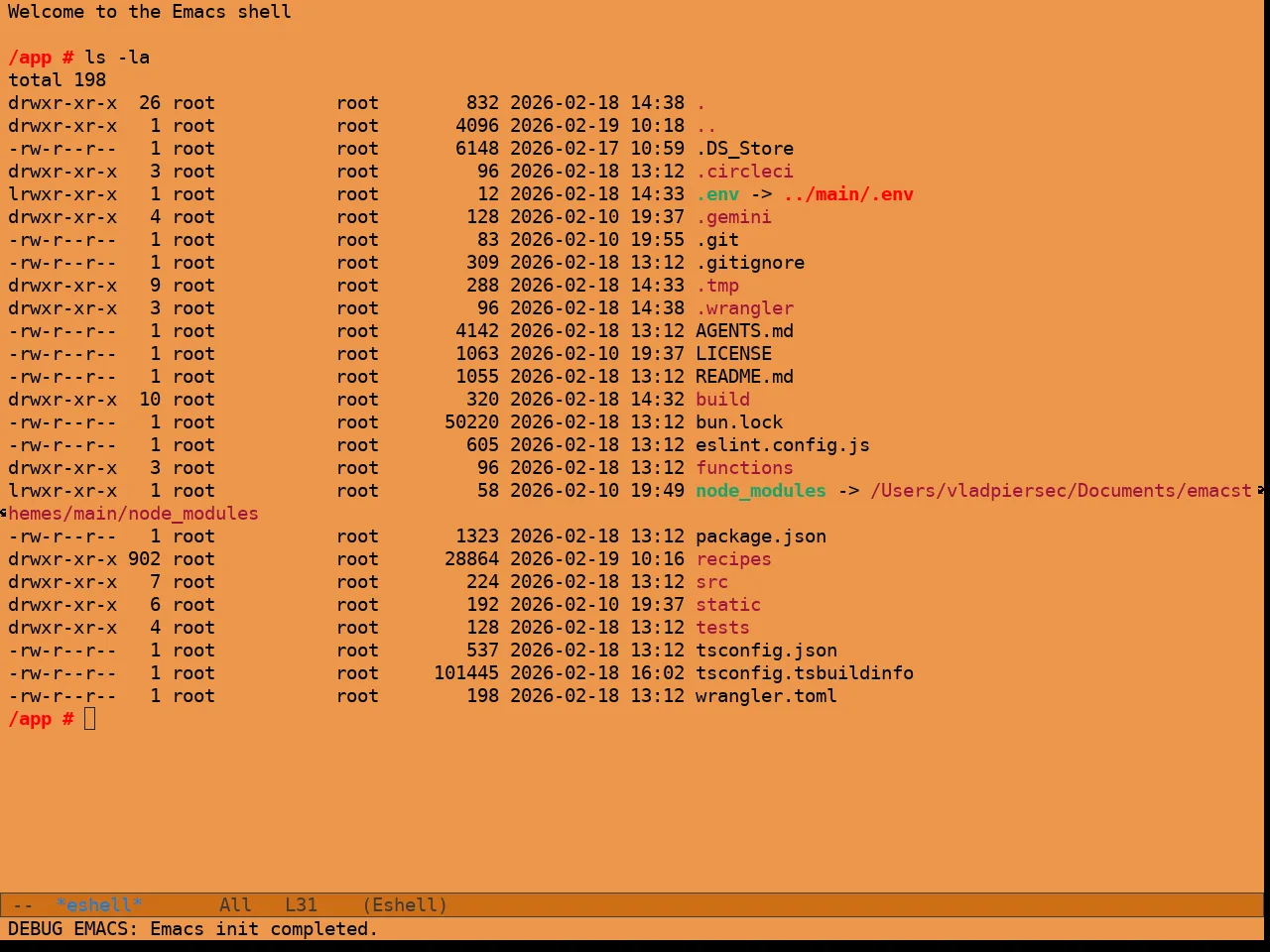The height and width of the screenshot is (952, 1270).
Task: Open the README.md file entry
Action: pos(745,377)
